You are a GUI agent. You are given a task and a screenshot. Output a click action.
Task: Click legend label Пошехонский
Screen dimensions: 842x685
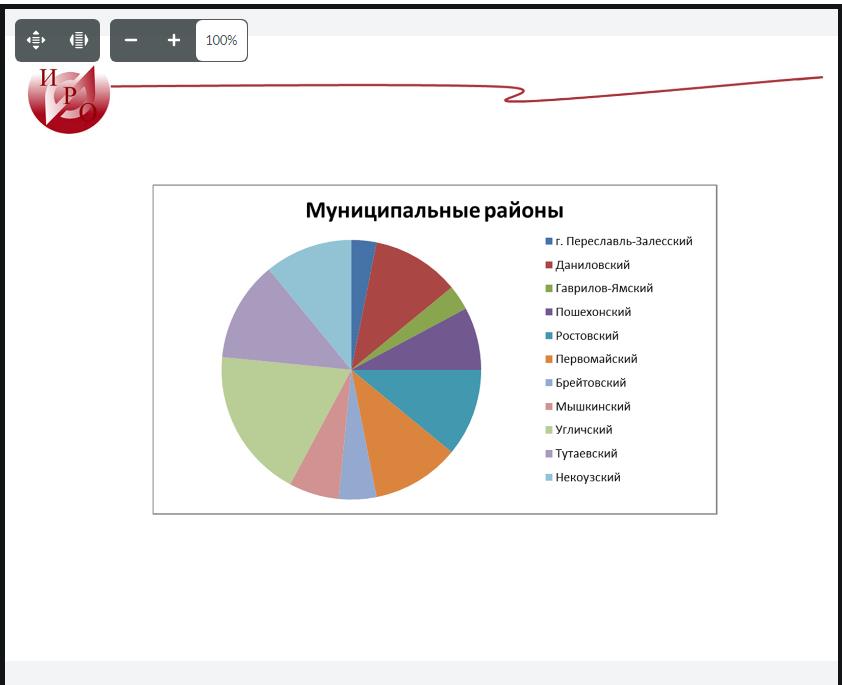click(x=593, y=312)
